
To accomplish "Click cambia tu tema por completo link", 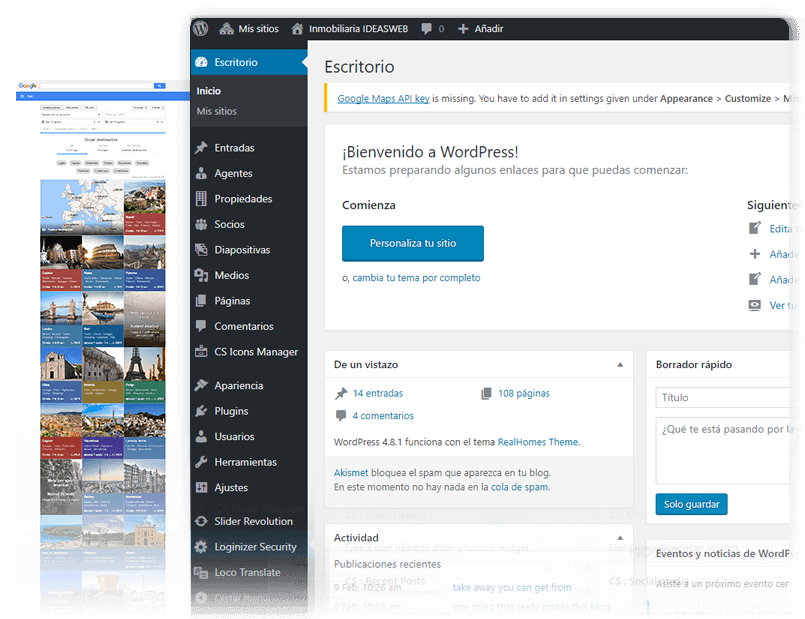I will 416,278.
